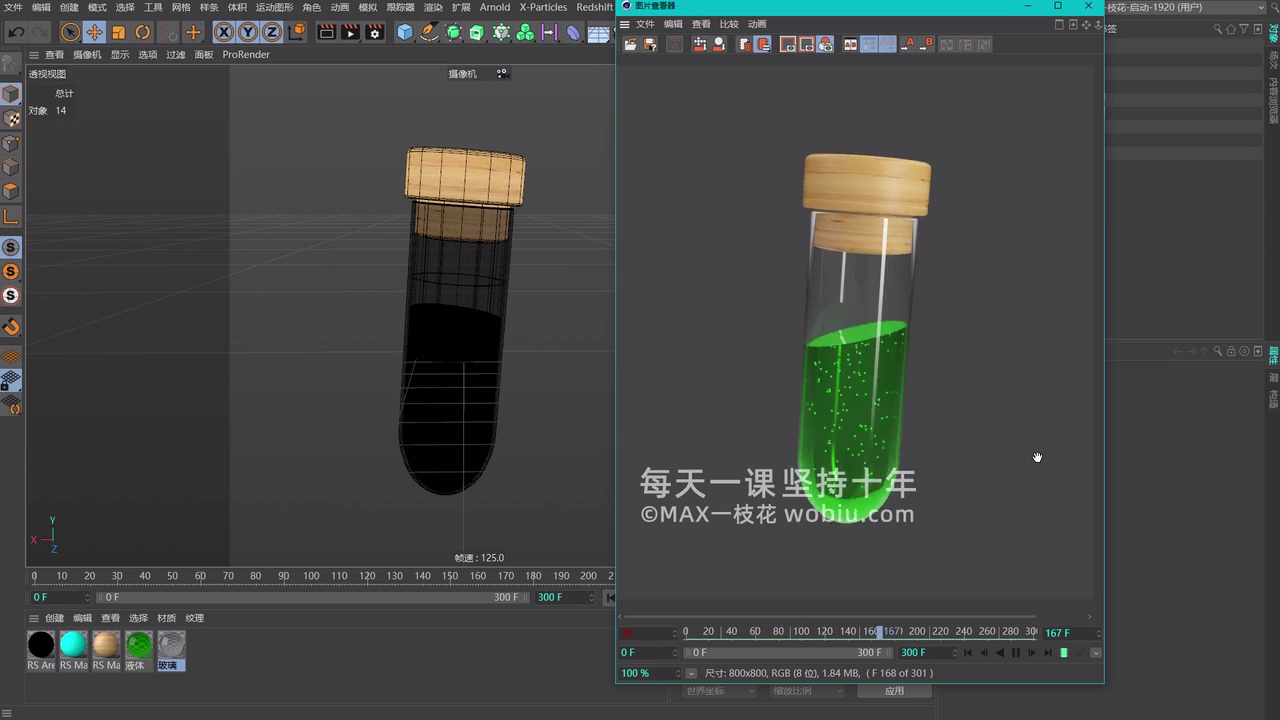Select the Move tool in top toolbar
The width and height of the screenshot is (1280, 720).
coord(94,32)
